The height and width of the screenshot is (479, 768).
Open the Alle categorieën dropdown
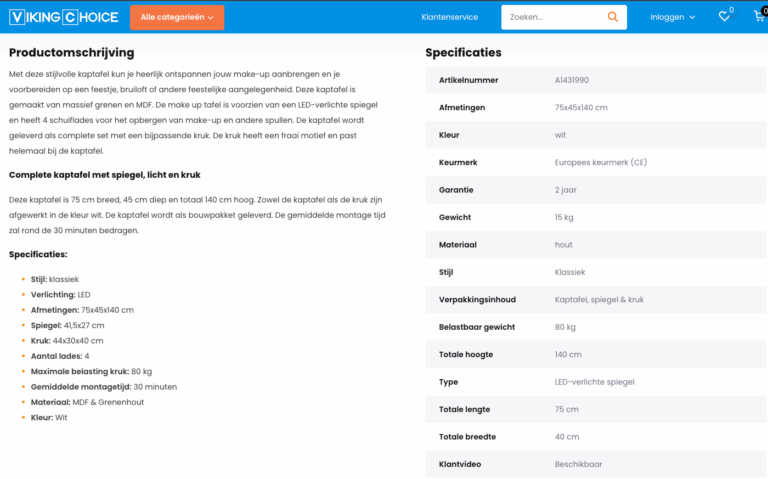coord(177,17)
